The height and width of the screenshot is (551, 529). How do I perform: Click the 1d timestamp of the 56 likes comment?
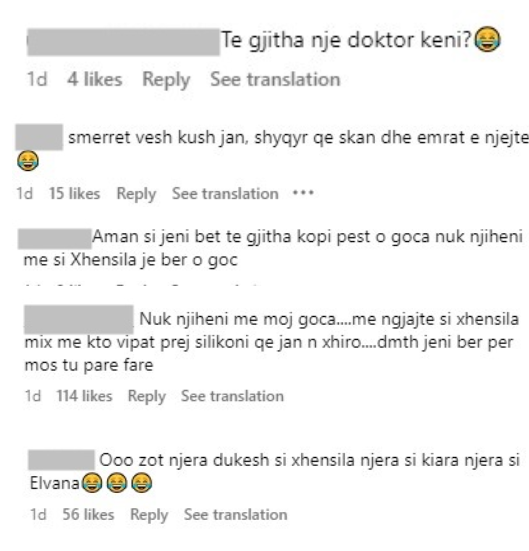pos(38,514)
